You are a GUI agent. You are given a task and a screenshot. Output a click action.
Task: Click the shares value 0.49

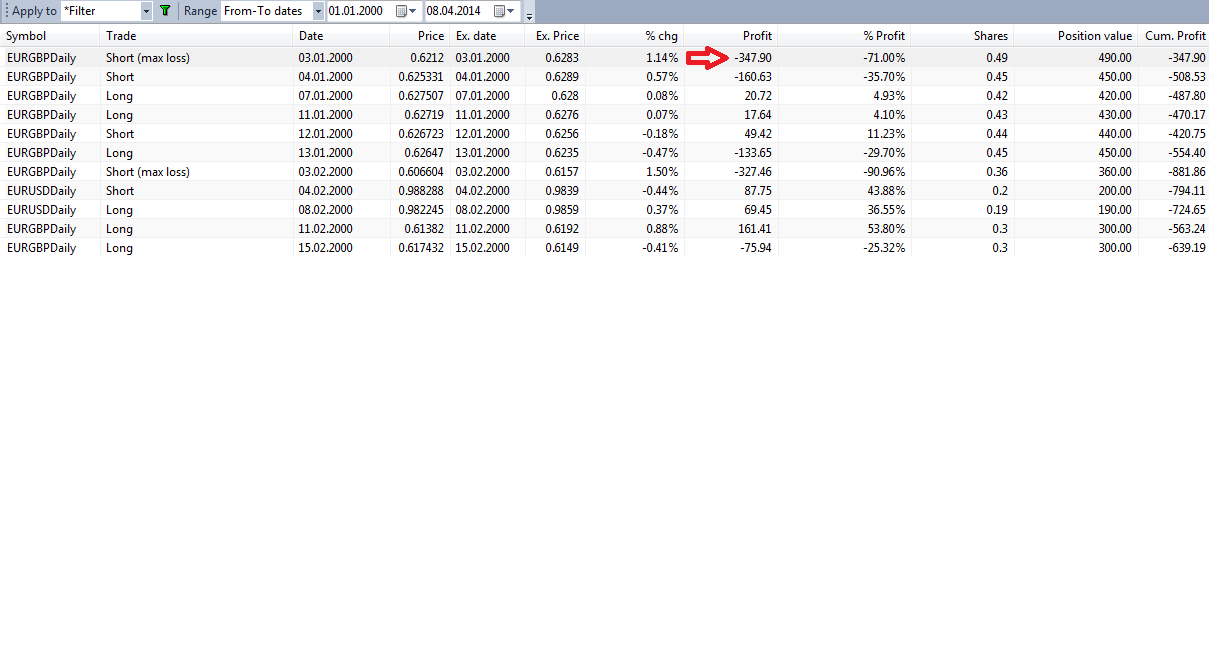coord(997,58)
